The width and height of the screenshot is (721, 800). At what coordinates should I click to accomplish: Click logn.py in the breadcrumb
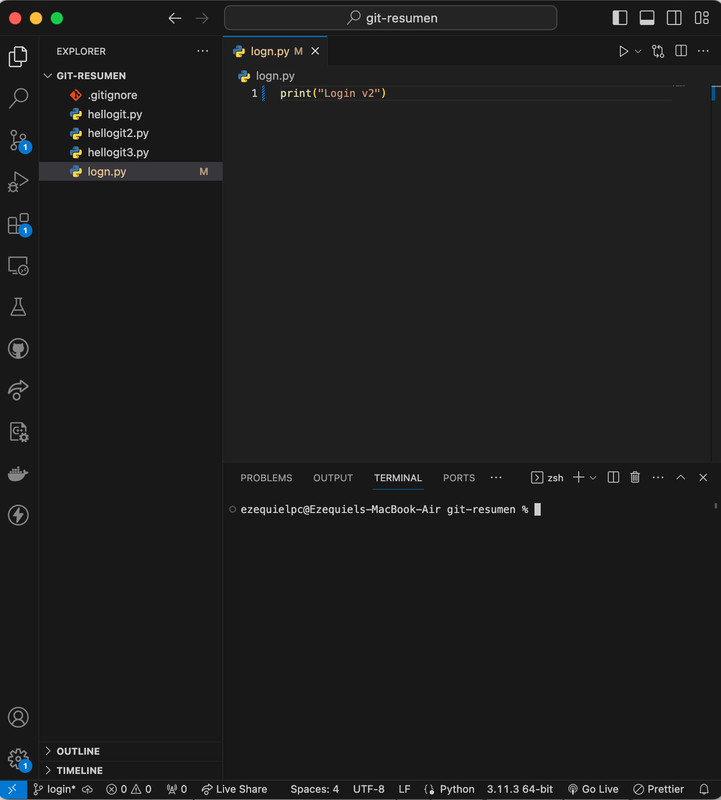(275, 76)
